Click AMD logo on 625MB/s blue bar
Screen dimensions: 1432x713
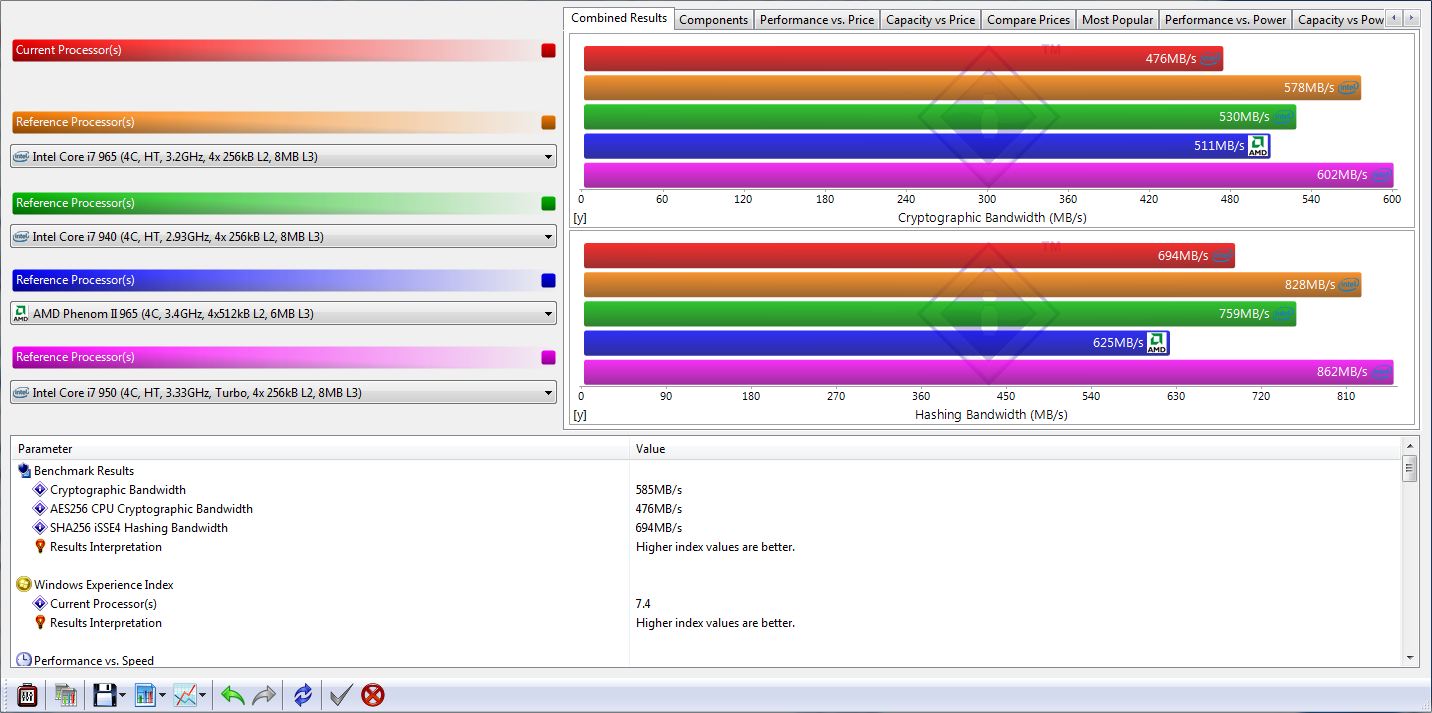pos(1157,343)
